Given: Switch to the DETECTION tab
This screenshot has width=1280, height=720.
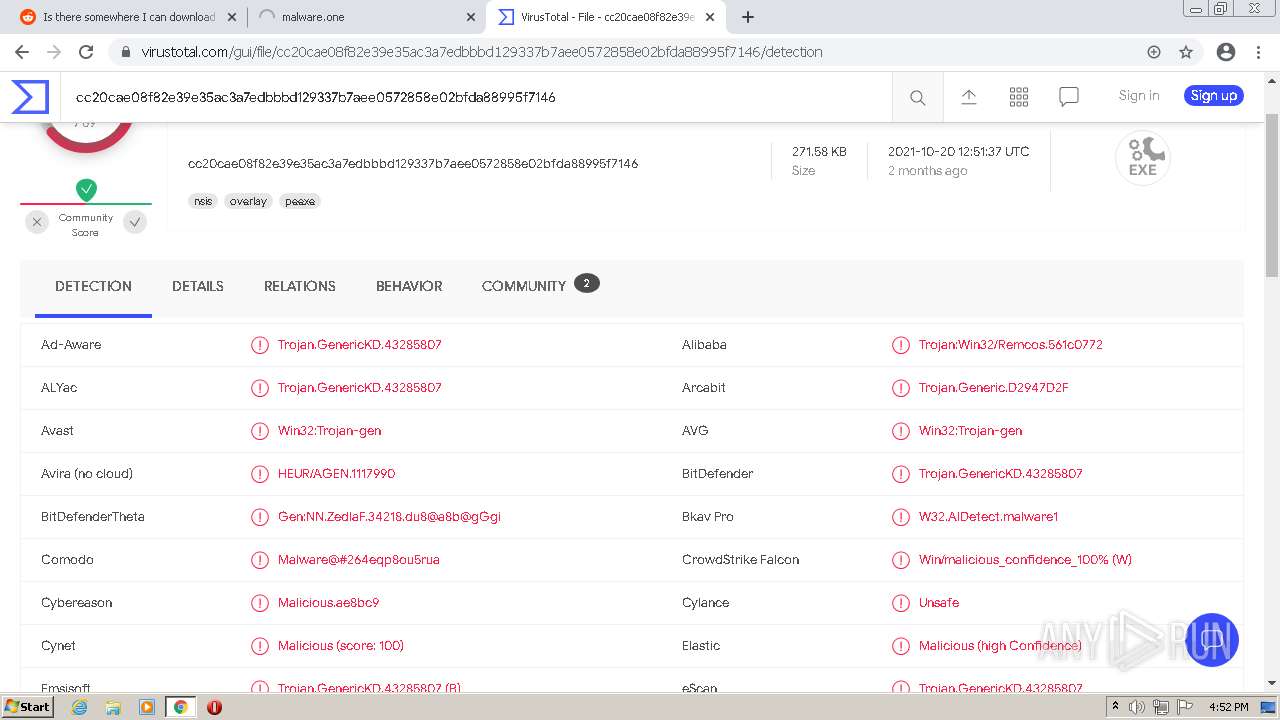Looking at the screenshot, I should tap(93, 286).
